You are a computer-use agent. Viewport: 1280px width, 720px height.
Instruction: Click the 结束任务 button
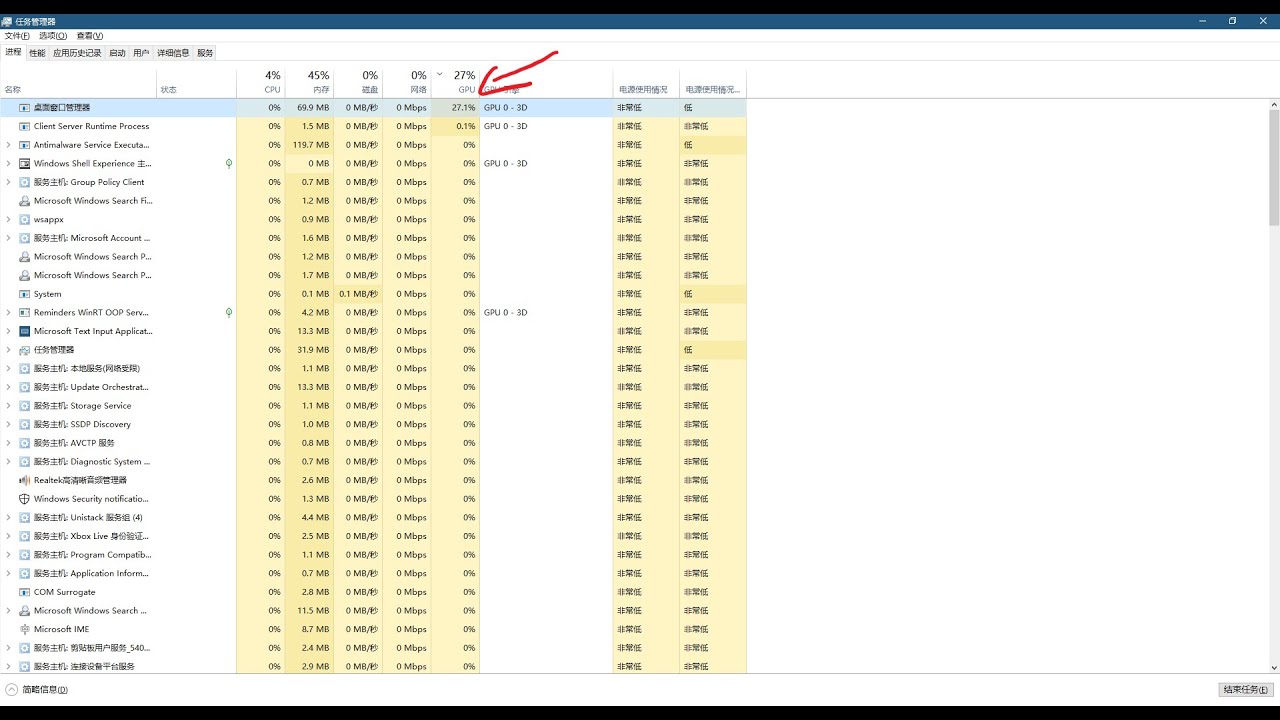point(1246,689)
